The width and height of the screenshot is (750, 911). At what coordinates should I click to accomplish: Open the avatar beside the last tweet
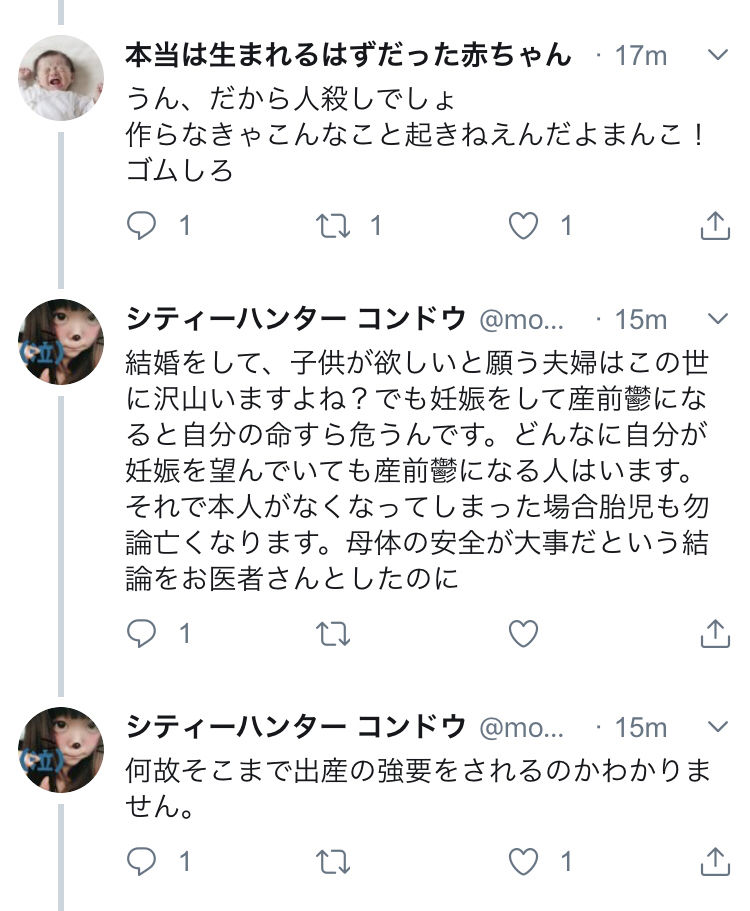click(x=62, y=750)
